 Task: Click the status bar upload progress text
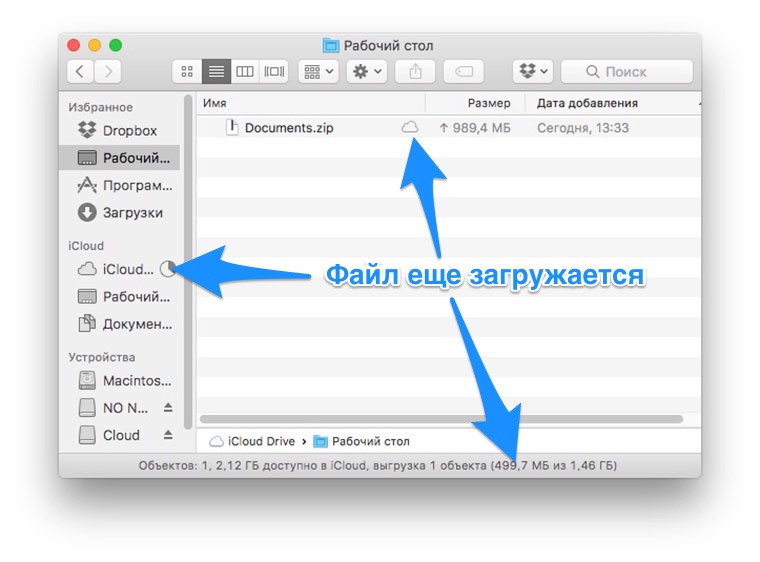378,466
